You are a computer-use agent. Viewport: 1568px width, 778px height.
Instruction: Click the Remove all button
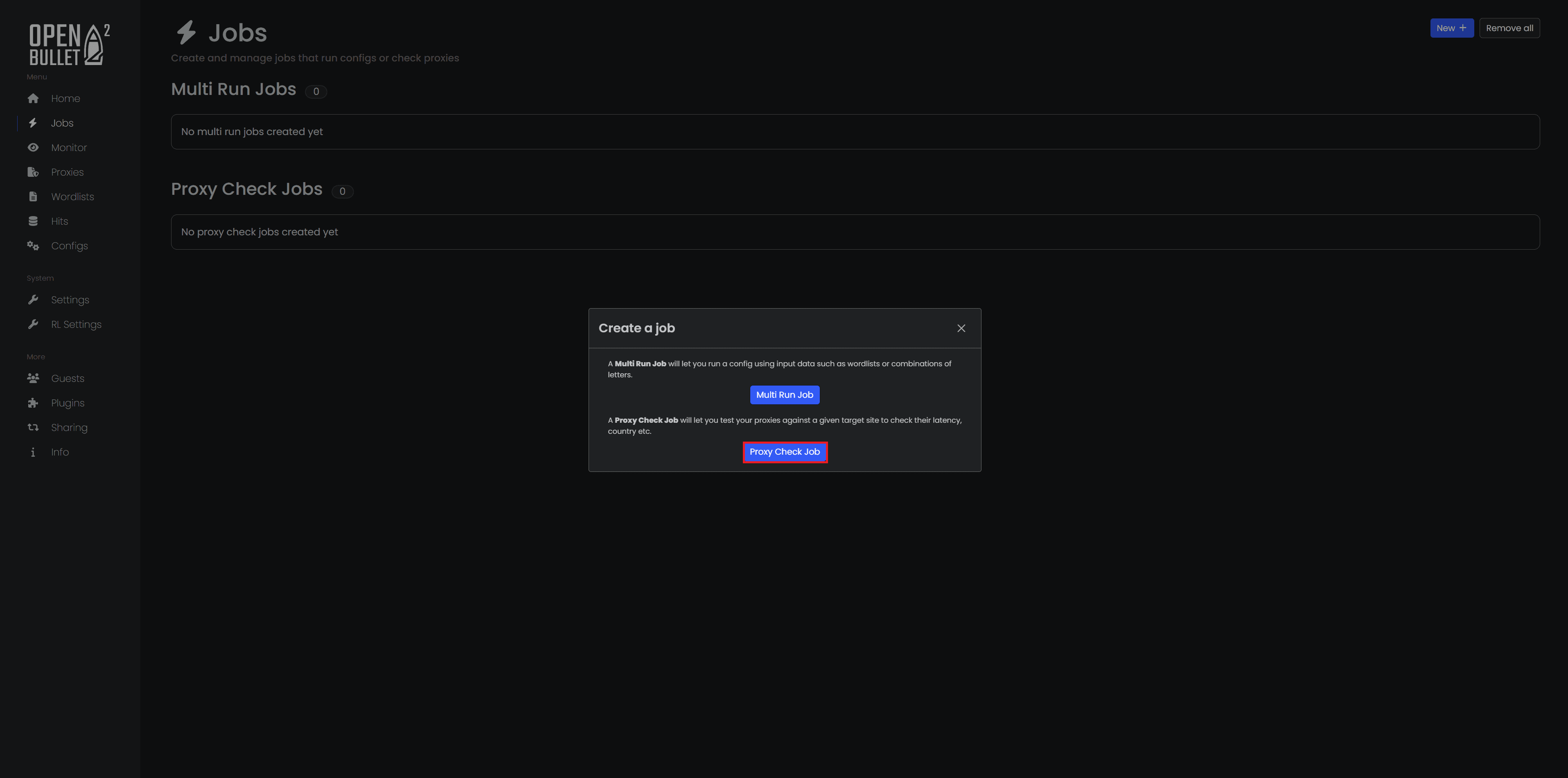[1509, 27]
